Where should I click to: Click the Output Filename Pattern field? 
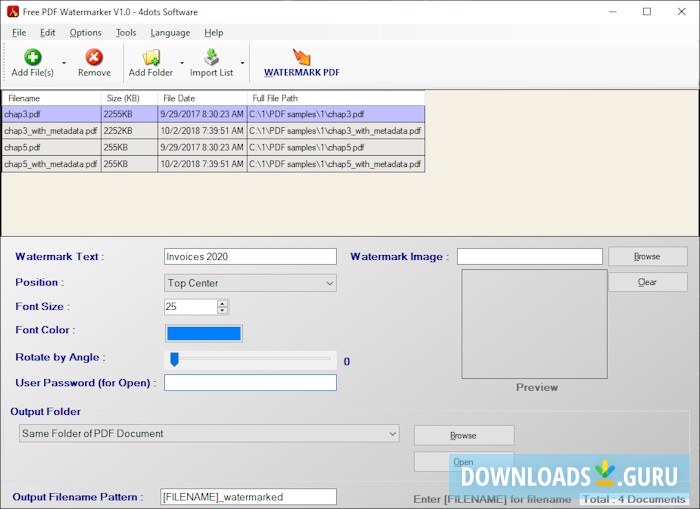click(x=248, y=497)
